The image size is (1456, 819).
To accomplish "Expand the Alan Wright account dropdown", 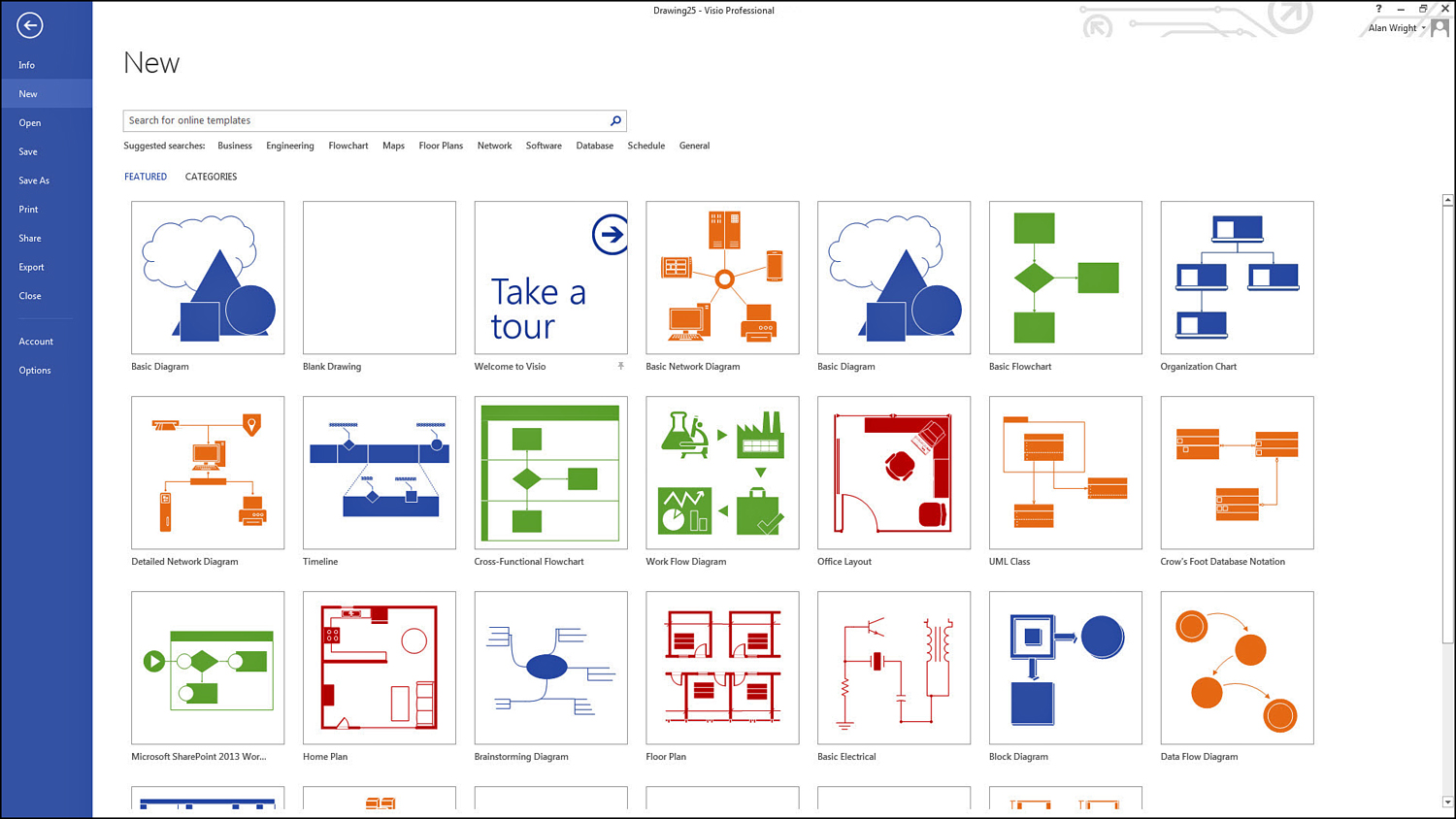I will [1423, 28].
